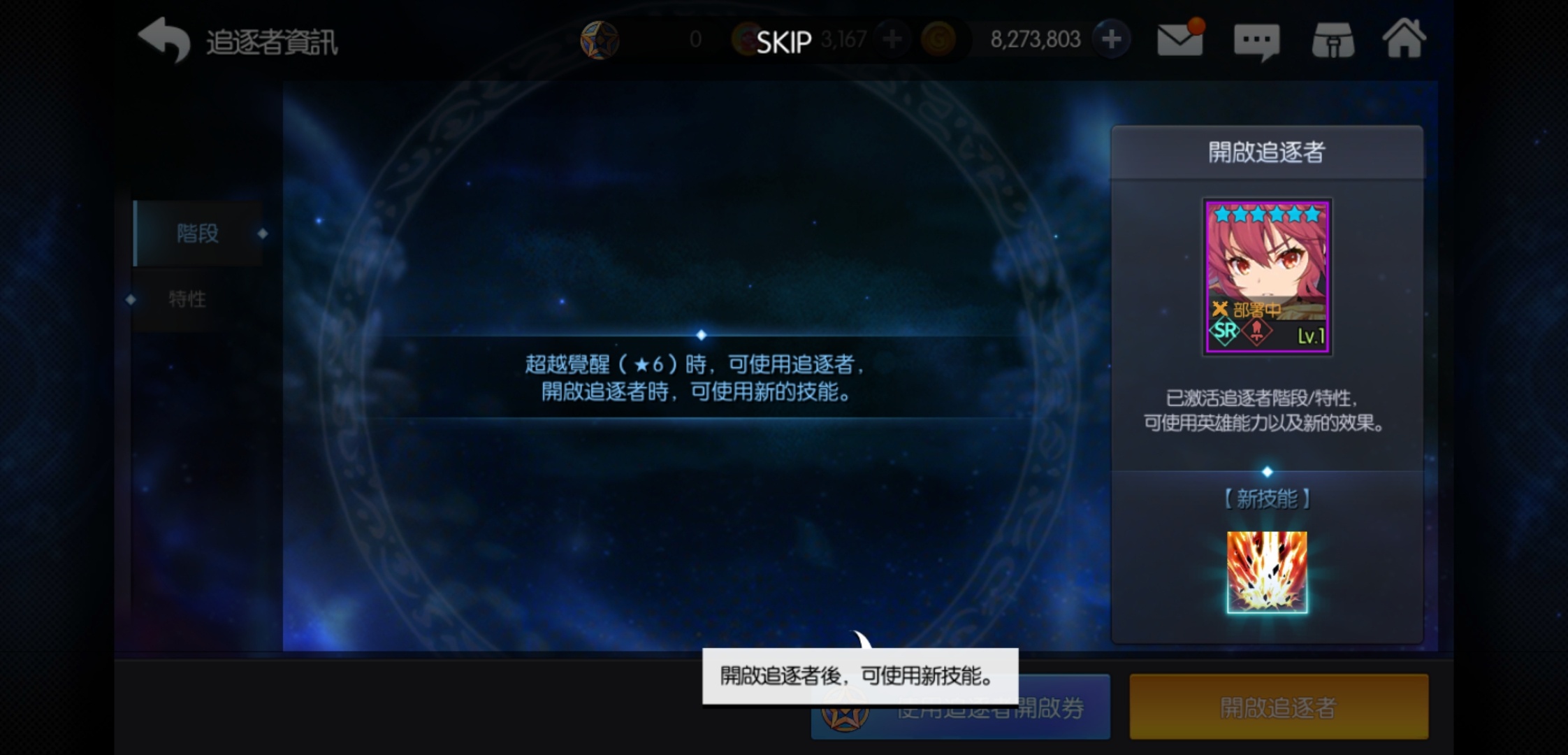Tap the 超越覺醒 message banner
This screenshot has width=1568, height=755.
pyautogui.click(x=695, y=377)
